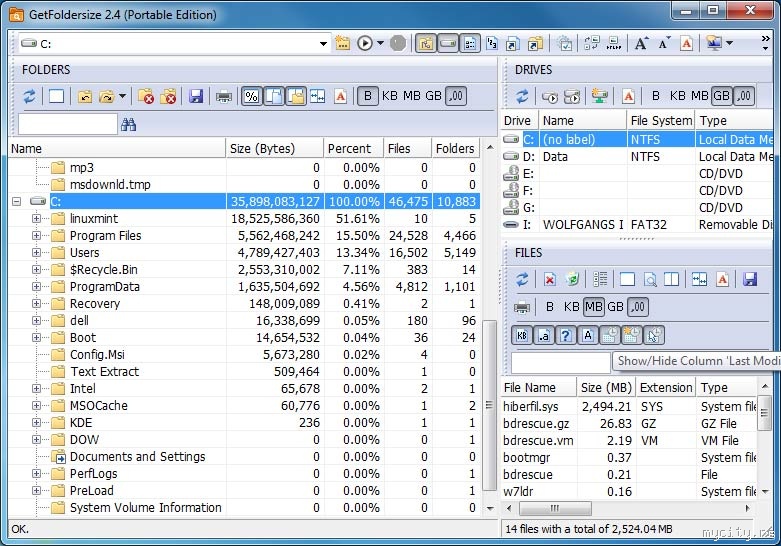Switch FILES size unit to KB
Screen dimensions: 781x546
tap(571, 307)
